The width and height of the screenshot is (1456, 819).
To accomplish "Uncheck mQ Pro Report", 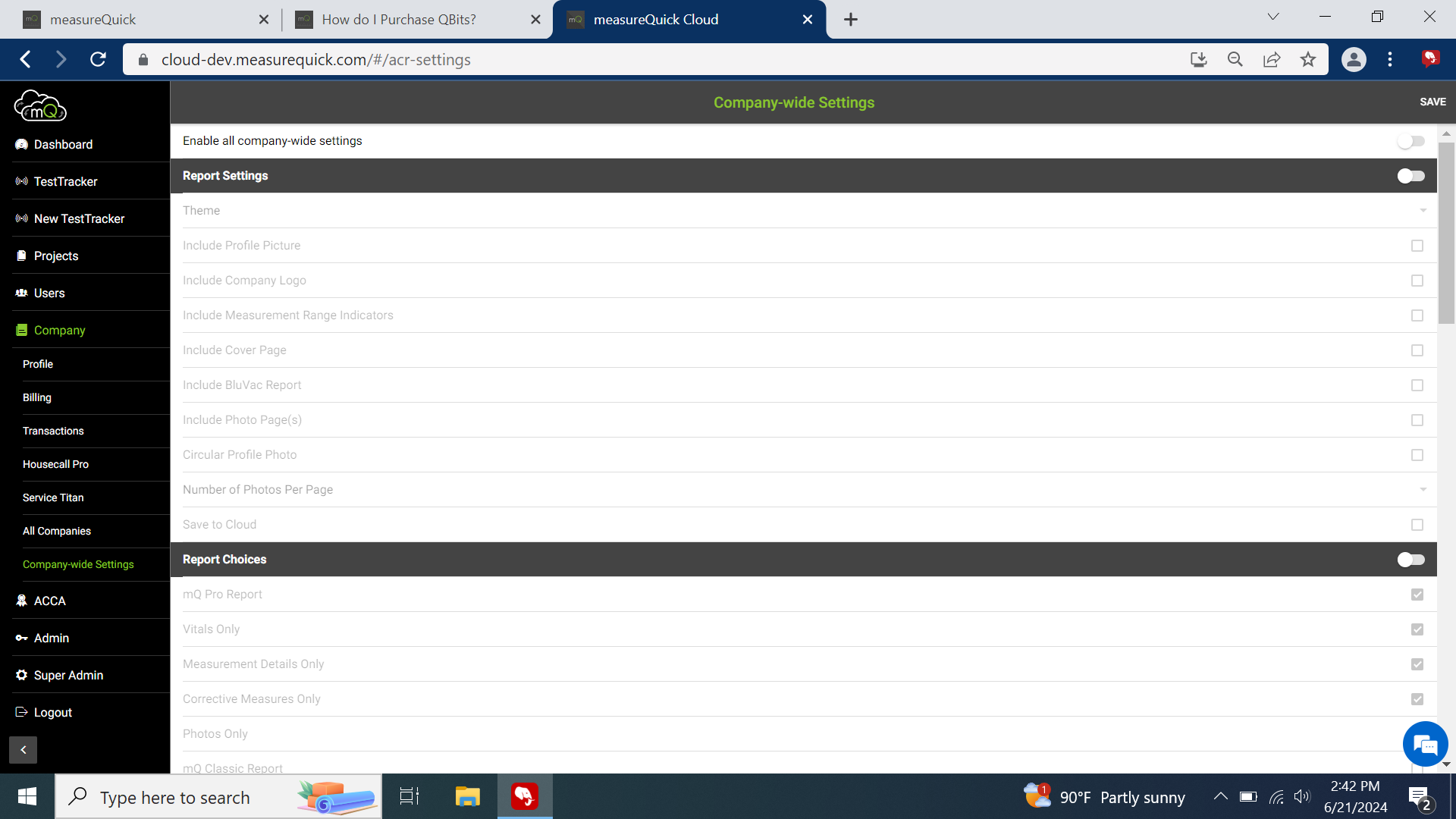I will tap(1417, 595).
